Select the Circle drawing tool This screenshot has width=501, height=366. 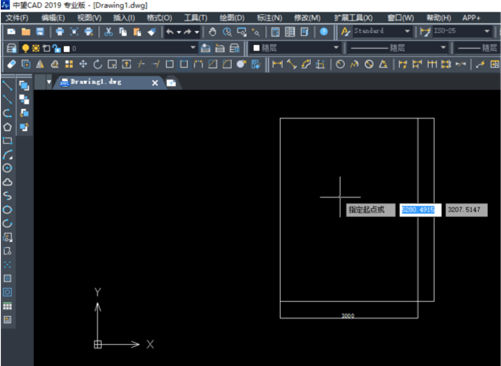7,168
